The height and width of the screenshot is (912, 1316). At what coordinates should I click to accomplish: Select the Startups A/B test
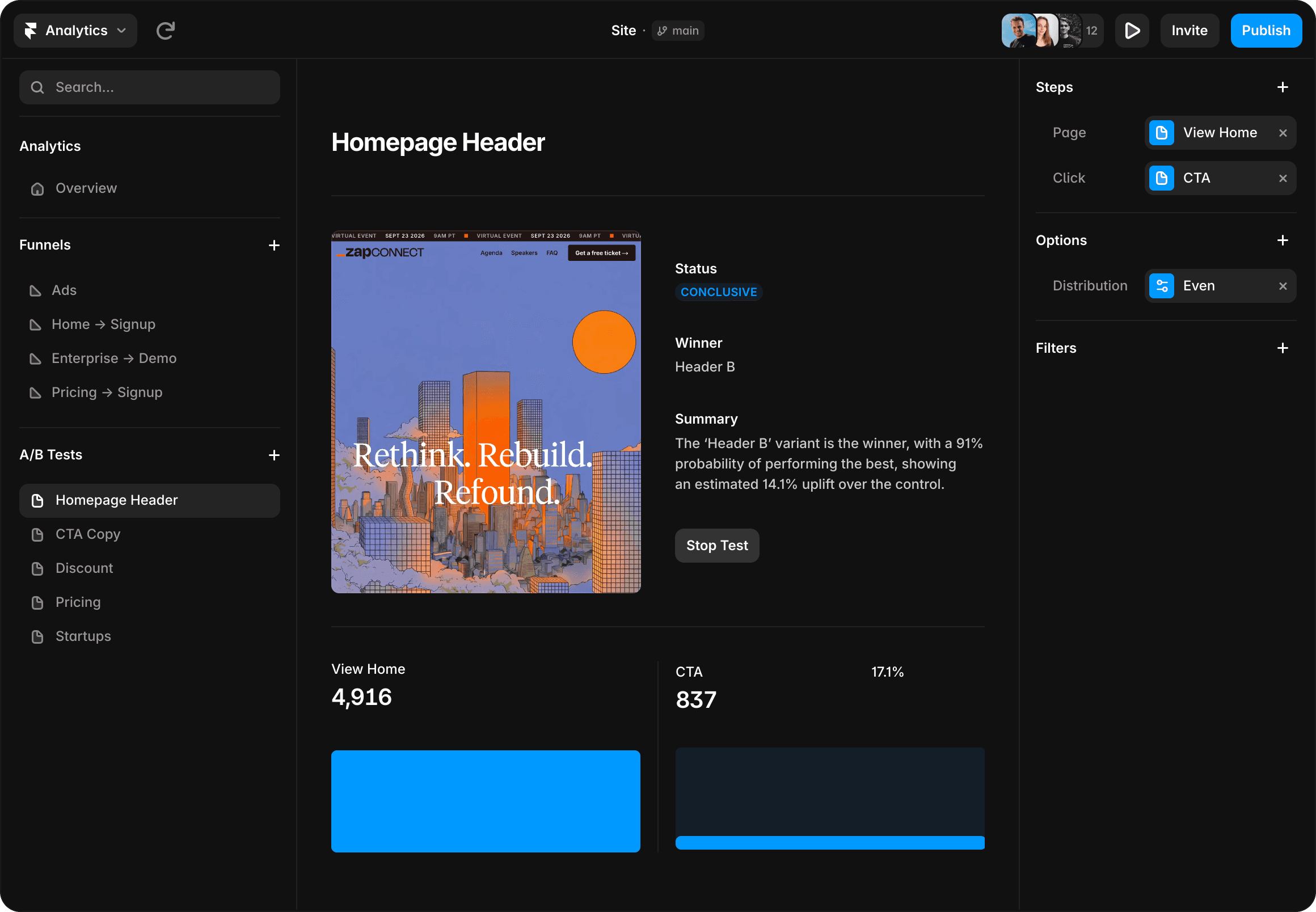coord(150,636)
